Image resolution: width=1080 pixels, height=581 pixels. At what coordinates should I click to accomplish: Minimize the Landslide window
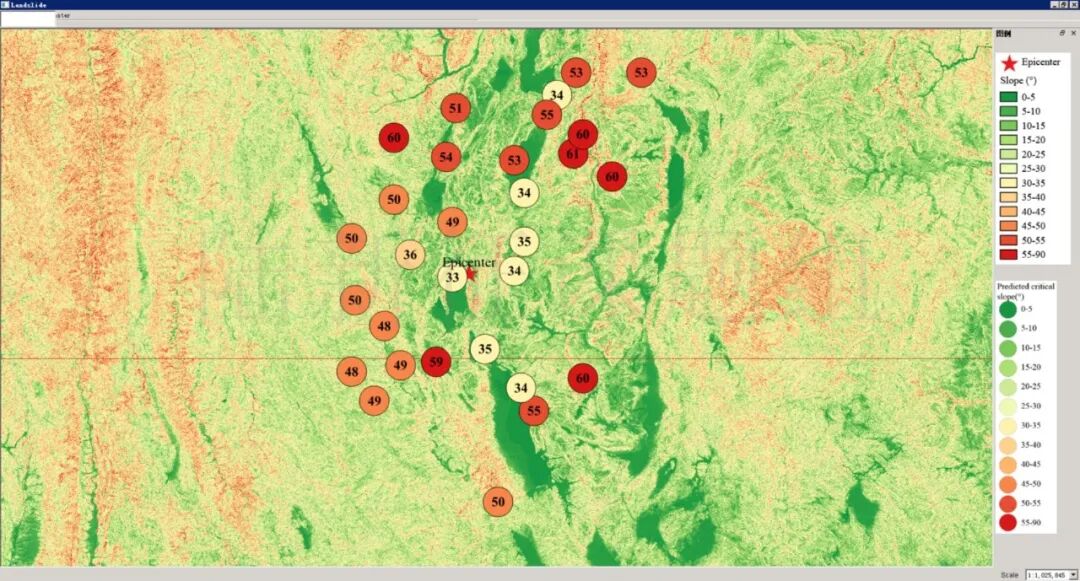pyautogui.click(x=1054, y=5)
